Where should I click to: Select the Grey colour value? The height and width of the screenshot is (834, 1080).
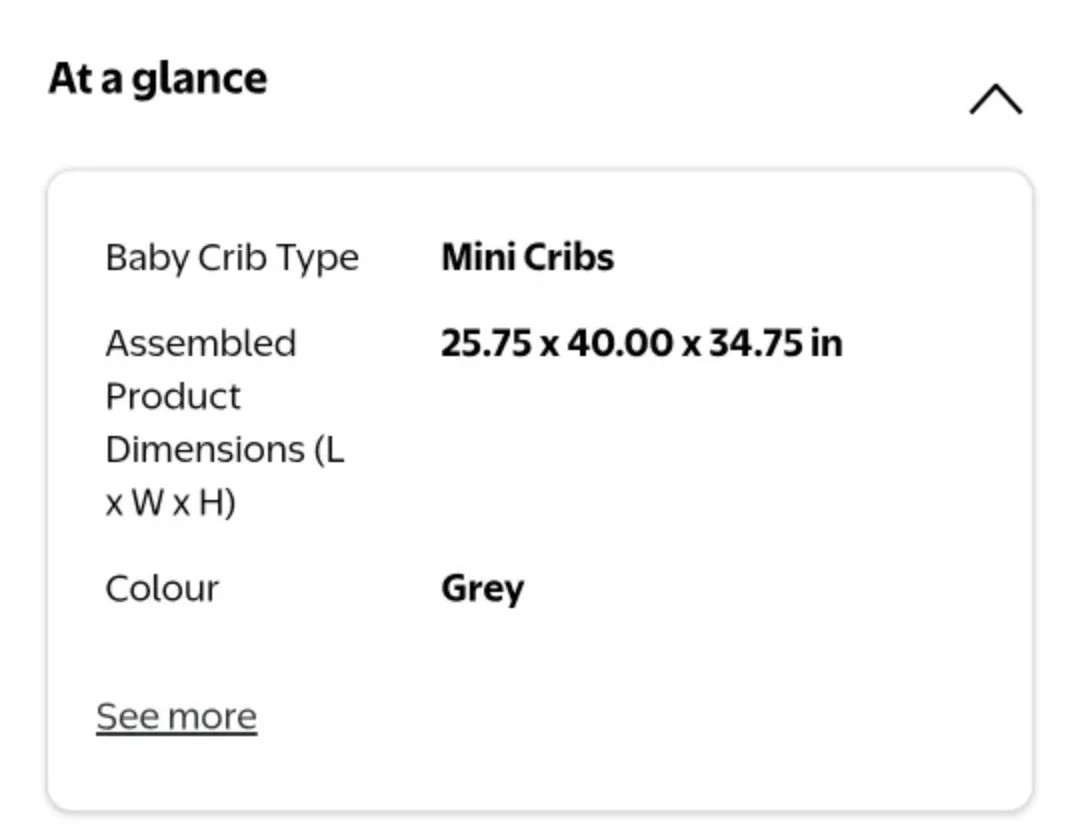483,588
